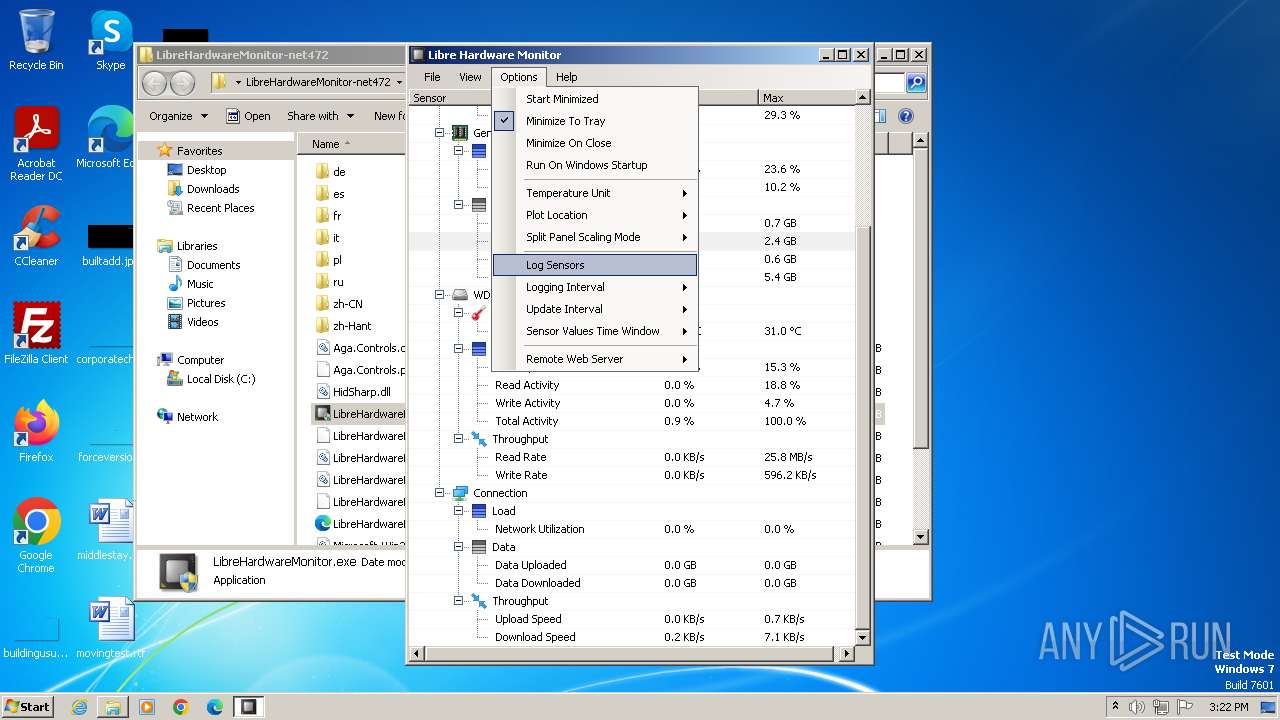Open Split Panel Scaling Mode submenu
The height and width of the screenshot is (720, 1280).
(595, 237)
